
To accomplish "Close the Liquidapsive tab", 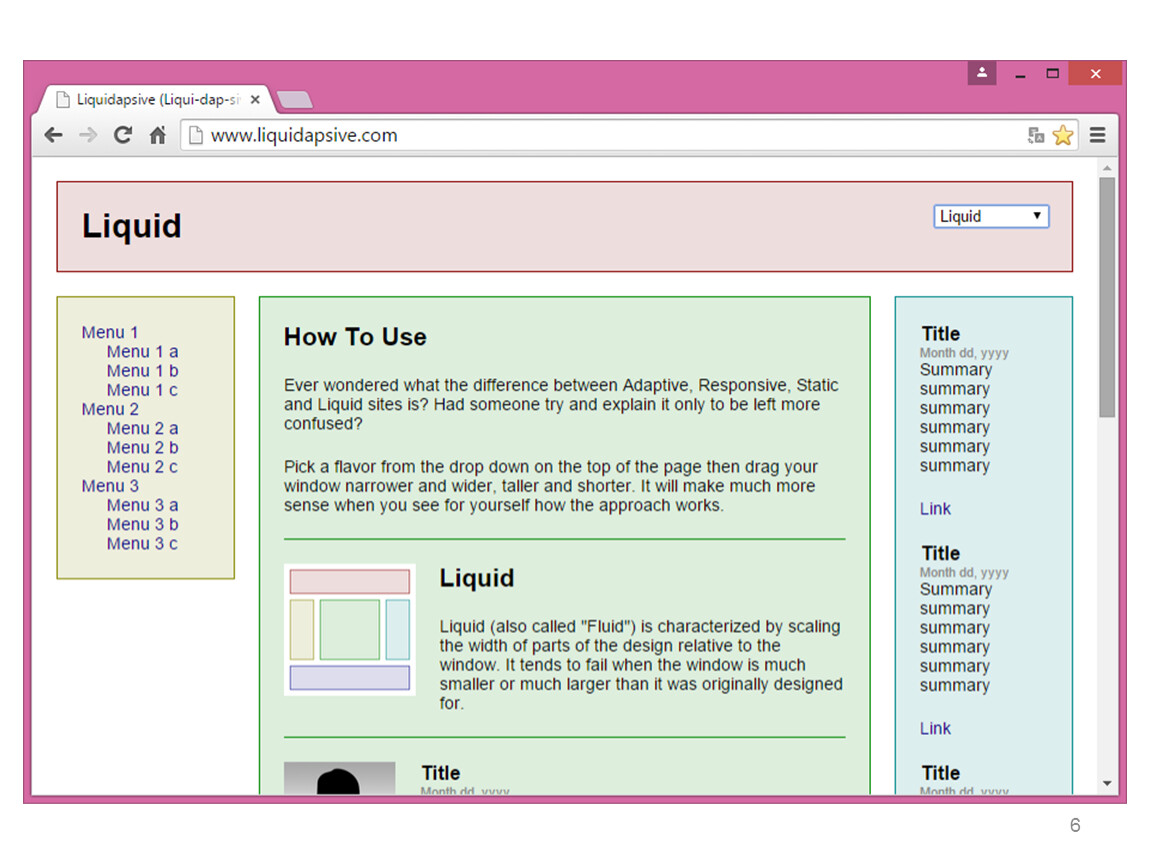I will pyautogui.click(x=255, y=100).
